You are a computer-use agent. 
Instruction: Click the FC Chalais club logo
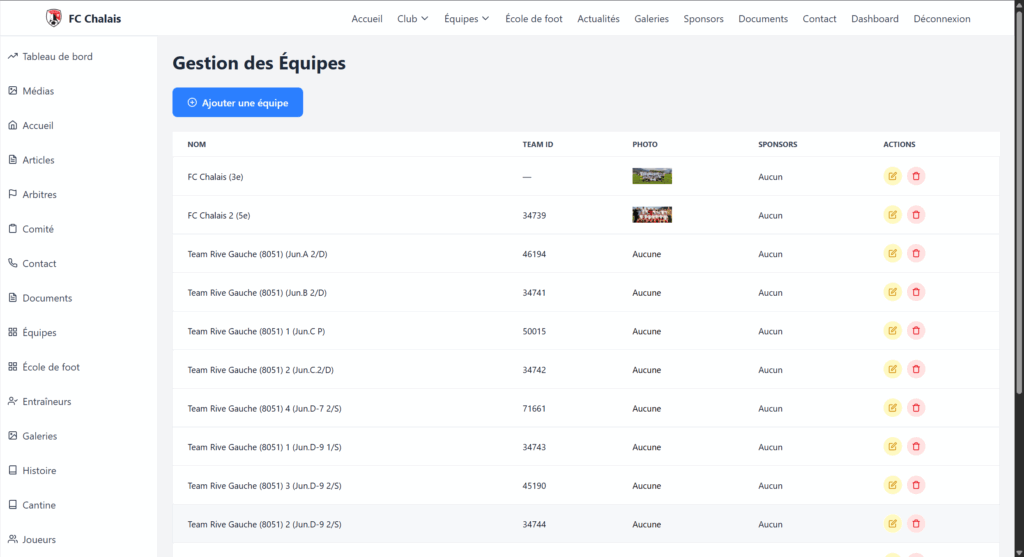click(x=54, y=18)
